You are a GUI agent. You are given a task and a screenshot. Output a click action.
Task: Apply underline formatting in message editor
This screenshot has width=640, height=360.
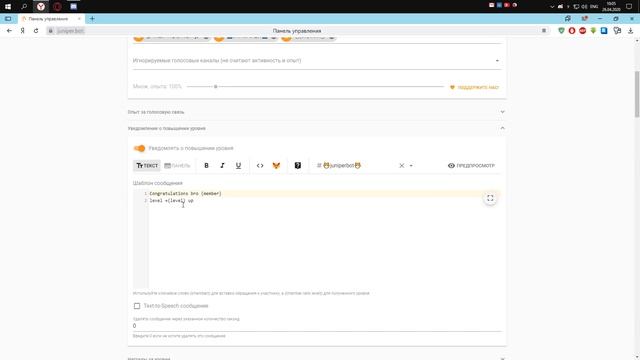(238, 166)
